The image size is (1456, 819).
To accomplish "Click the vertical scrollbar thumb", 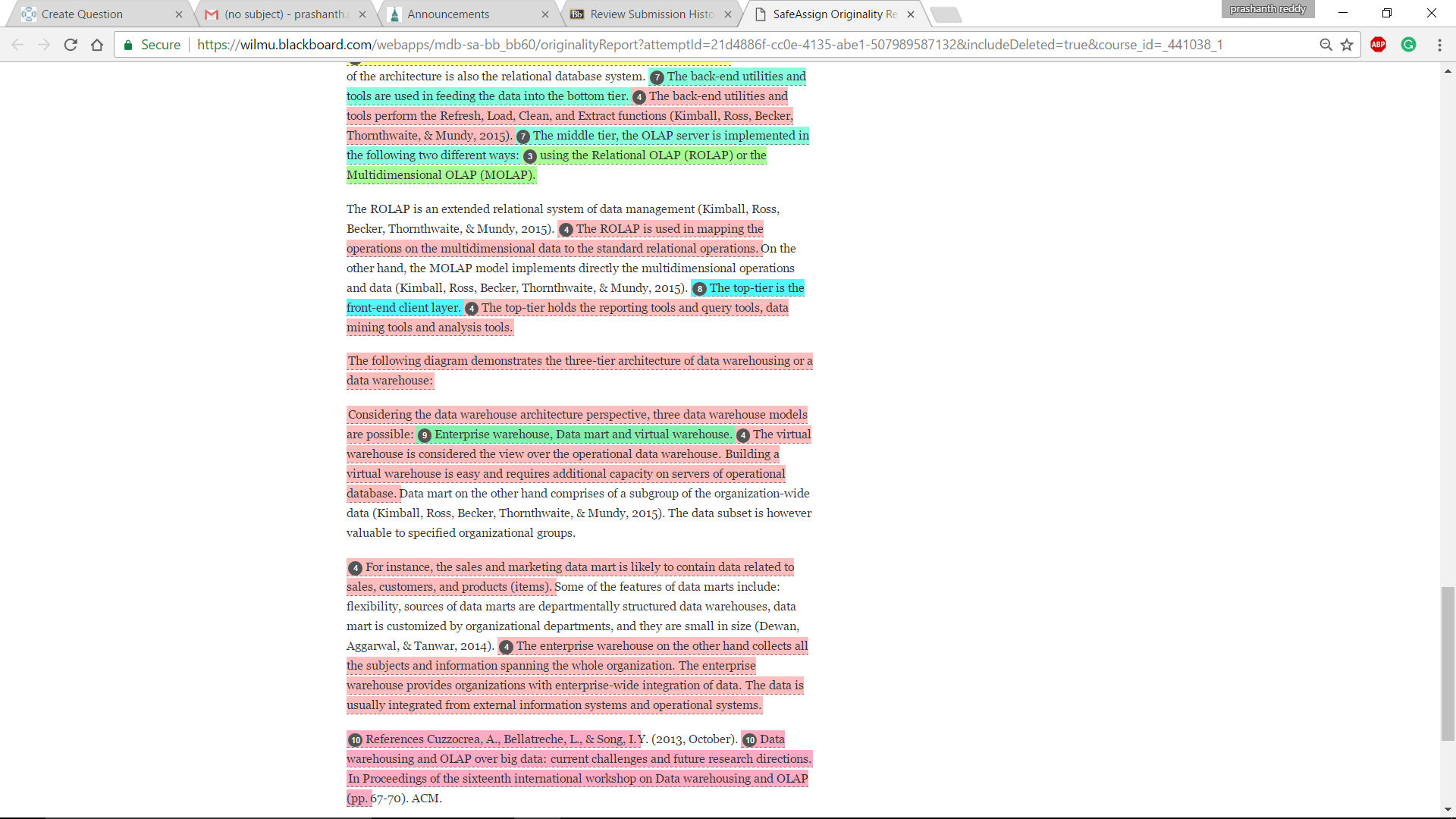I will 1448,664.
